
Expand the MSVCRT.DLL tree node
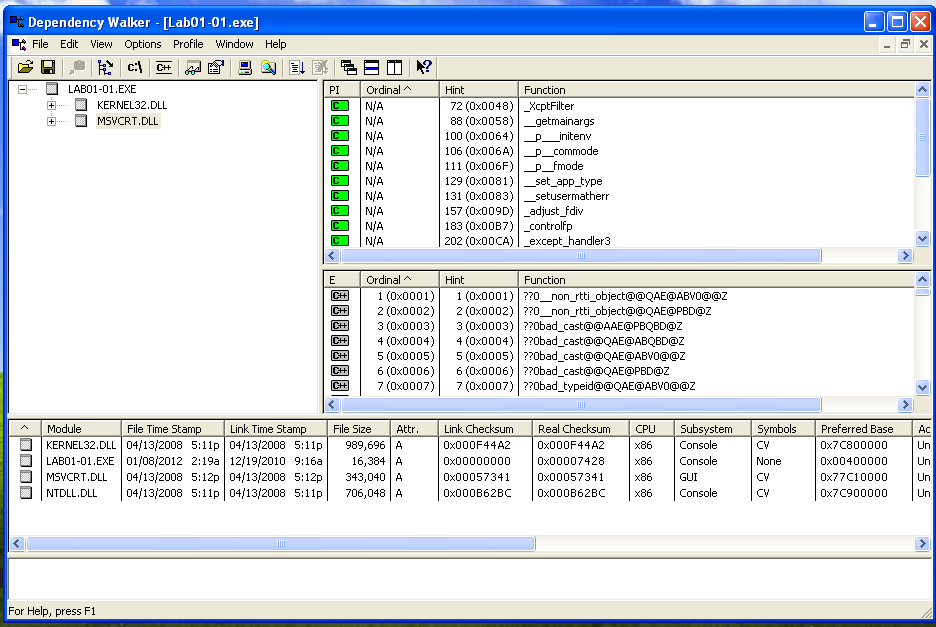(x=51, y=122)
